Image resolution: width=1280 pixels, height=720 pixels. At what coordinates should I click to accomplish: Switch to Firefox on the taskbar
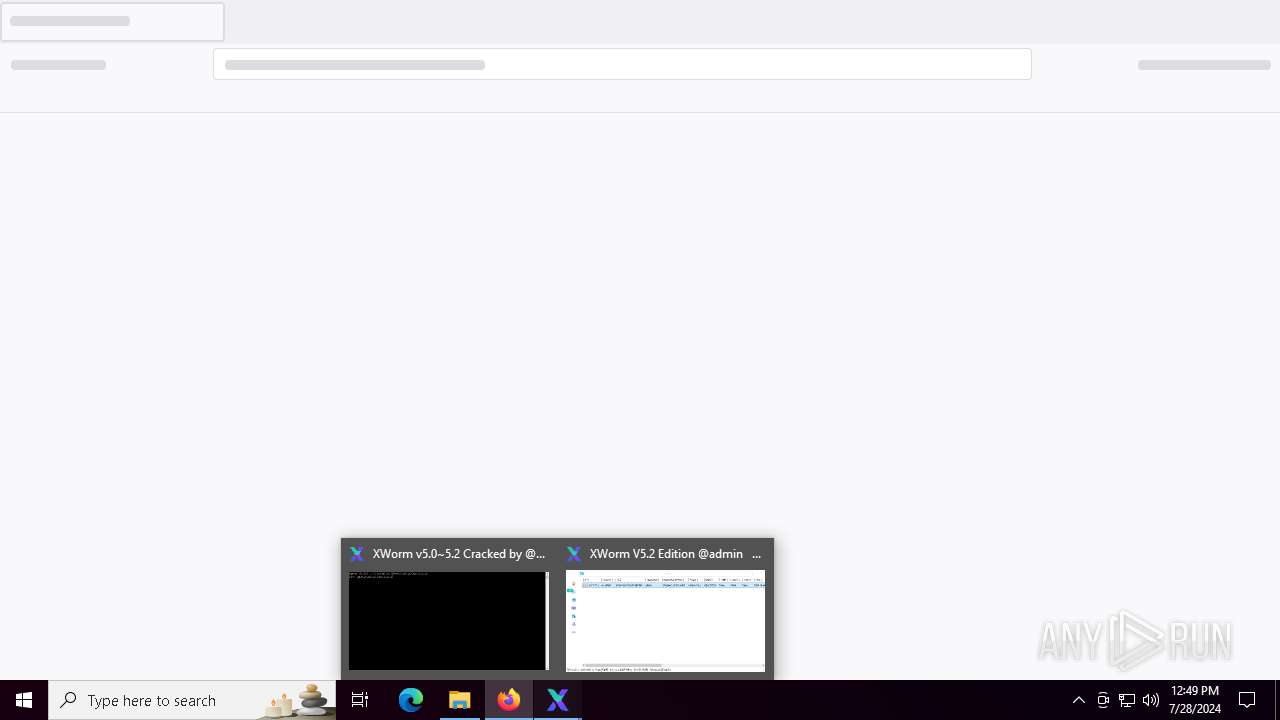coord(509,700)
